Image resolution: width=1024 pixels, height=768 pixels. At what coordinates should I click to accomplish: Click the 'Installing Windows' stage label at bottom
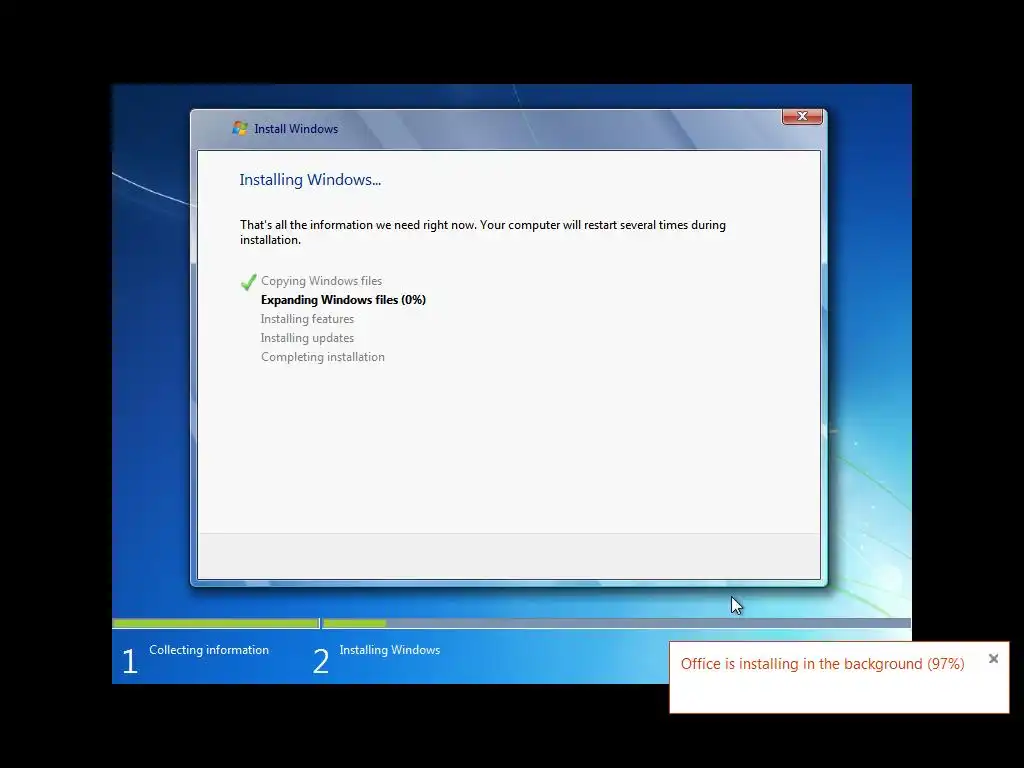[390, 650]
